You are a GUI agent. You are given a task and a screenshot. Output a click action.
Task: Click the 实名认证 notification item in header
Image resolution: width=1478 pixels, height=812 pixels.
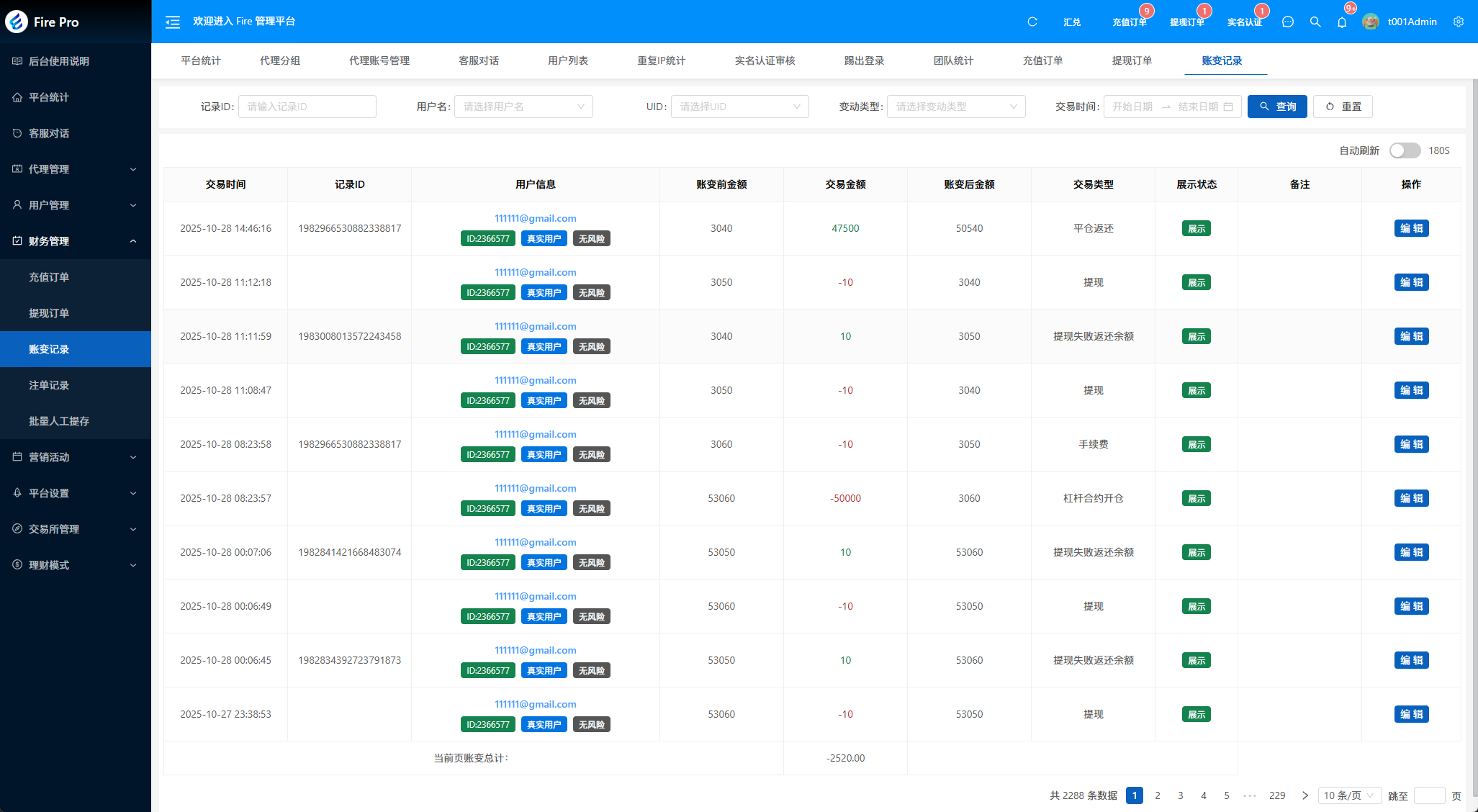click(x=1244, y=22)
